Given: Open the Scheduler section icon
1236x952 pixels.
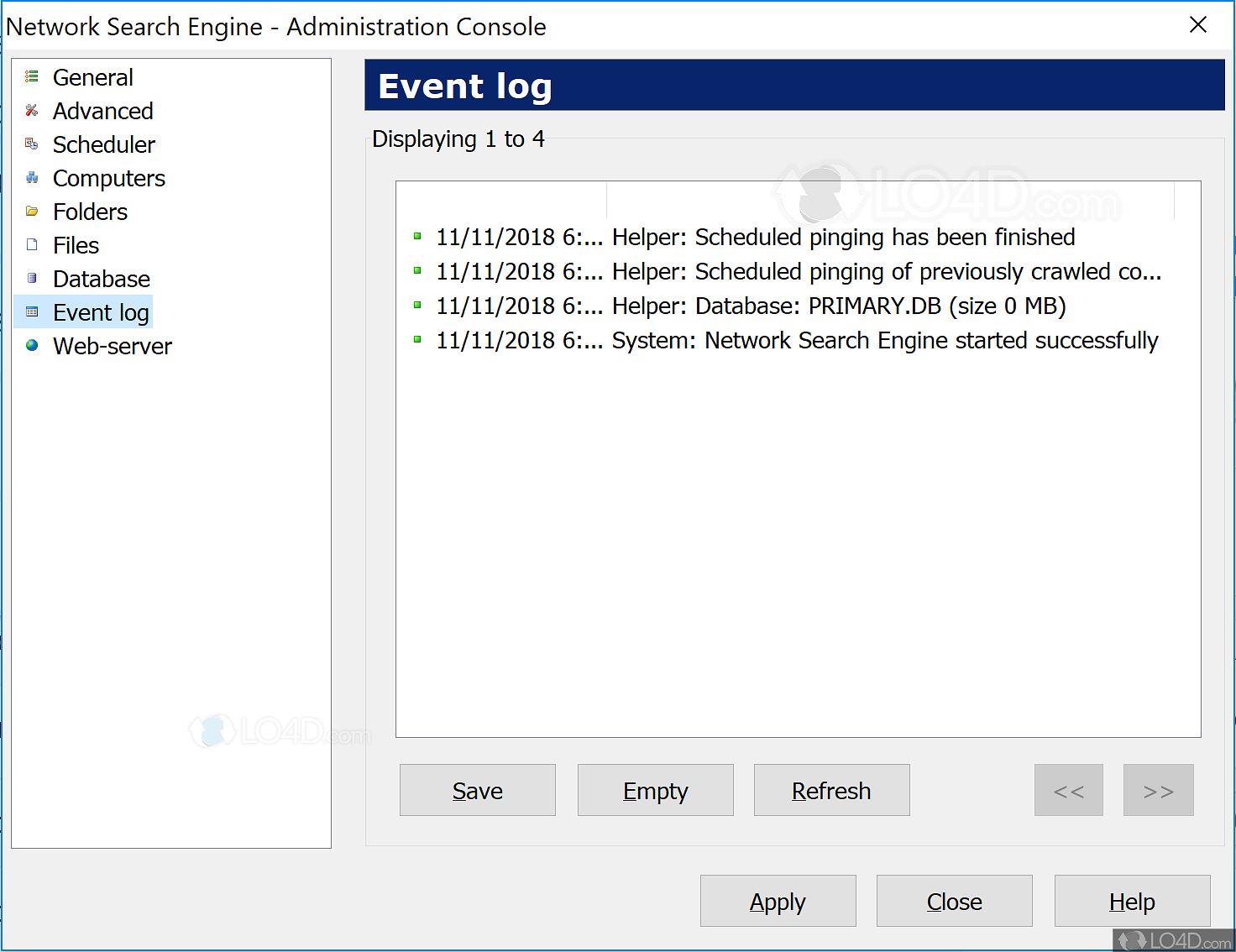Looking at the screenshot, I should (x=31, y=144).
